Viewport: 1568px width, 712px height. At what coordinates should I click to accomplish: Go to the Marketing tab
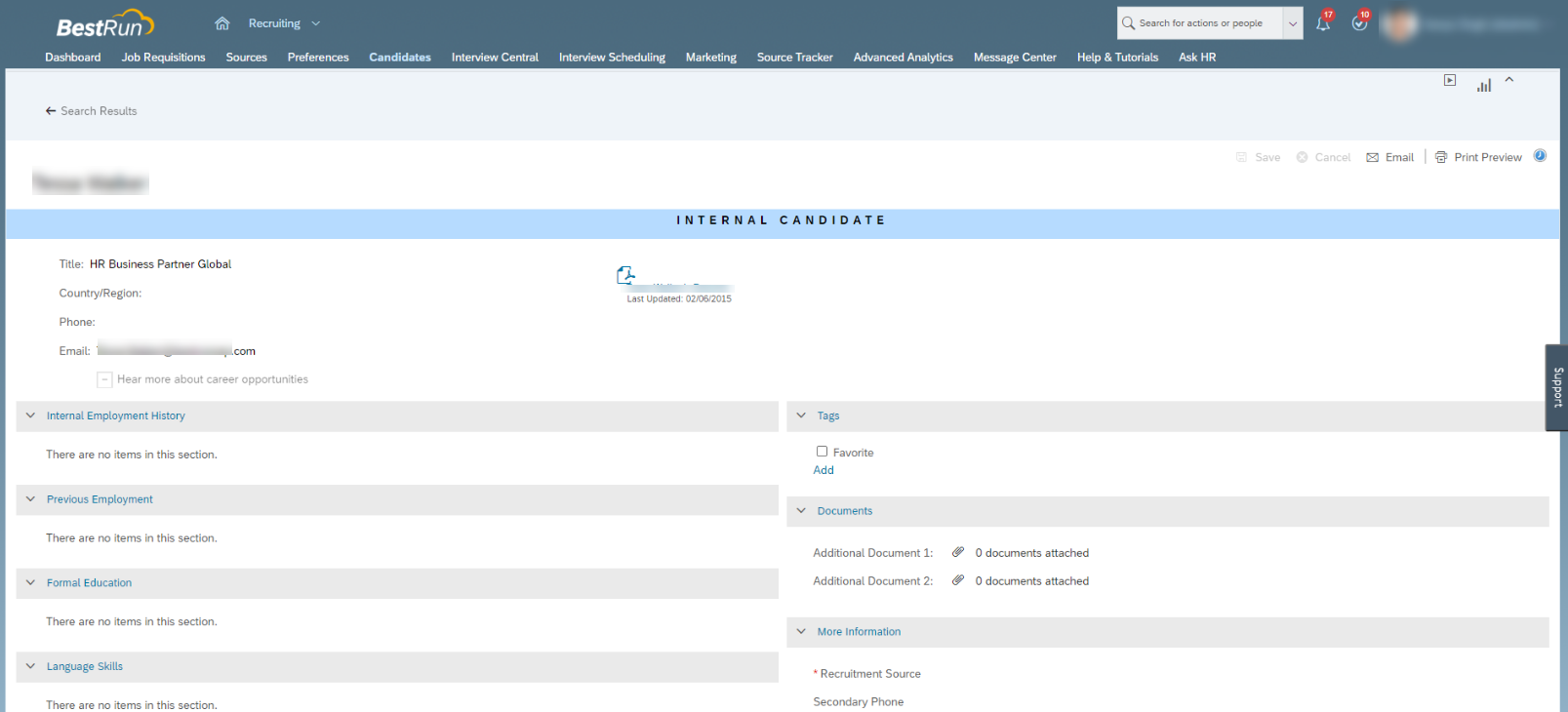[711, 58]
